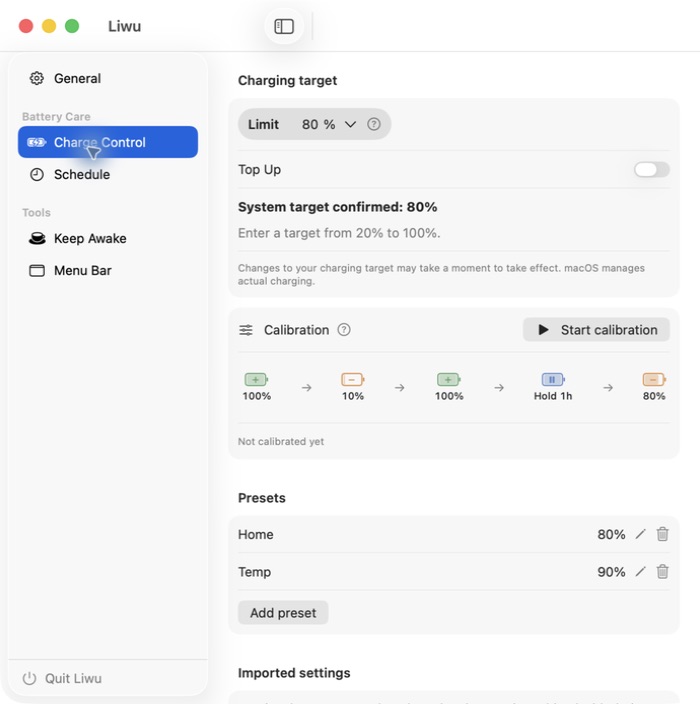Click the 'Imported settings' heading

pos(294,673)
